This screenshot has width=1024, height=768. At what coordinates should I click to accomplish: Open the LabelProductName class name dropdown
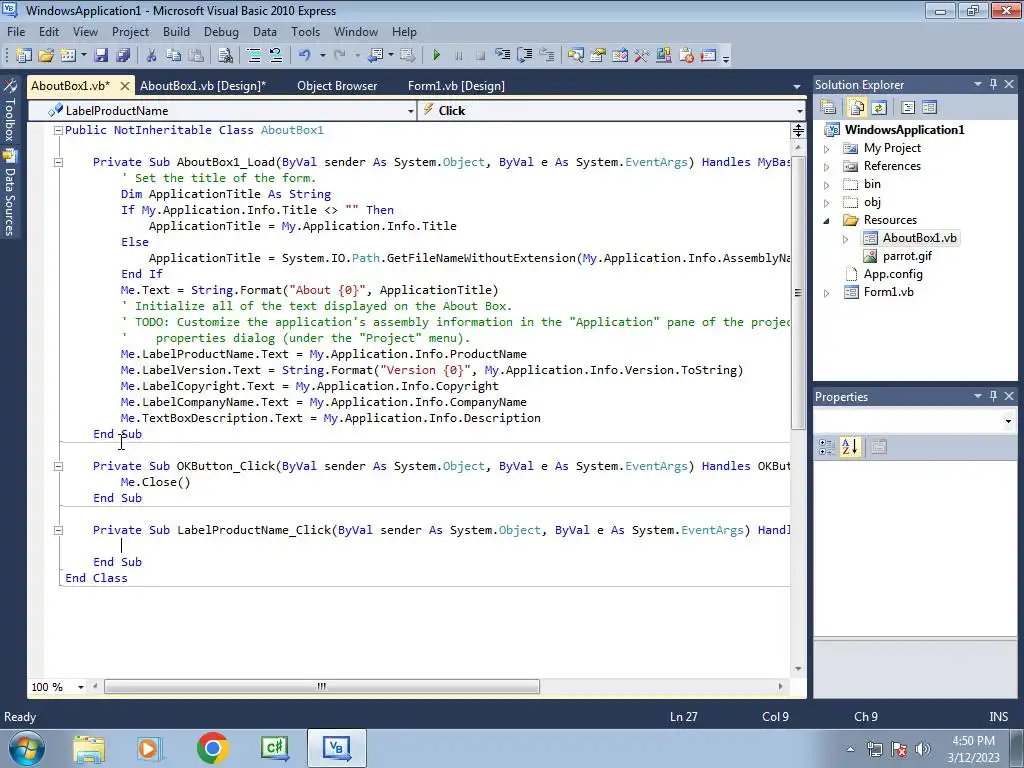[411, 111]
